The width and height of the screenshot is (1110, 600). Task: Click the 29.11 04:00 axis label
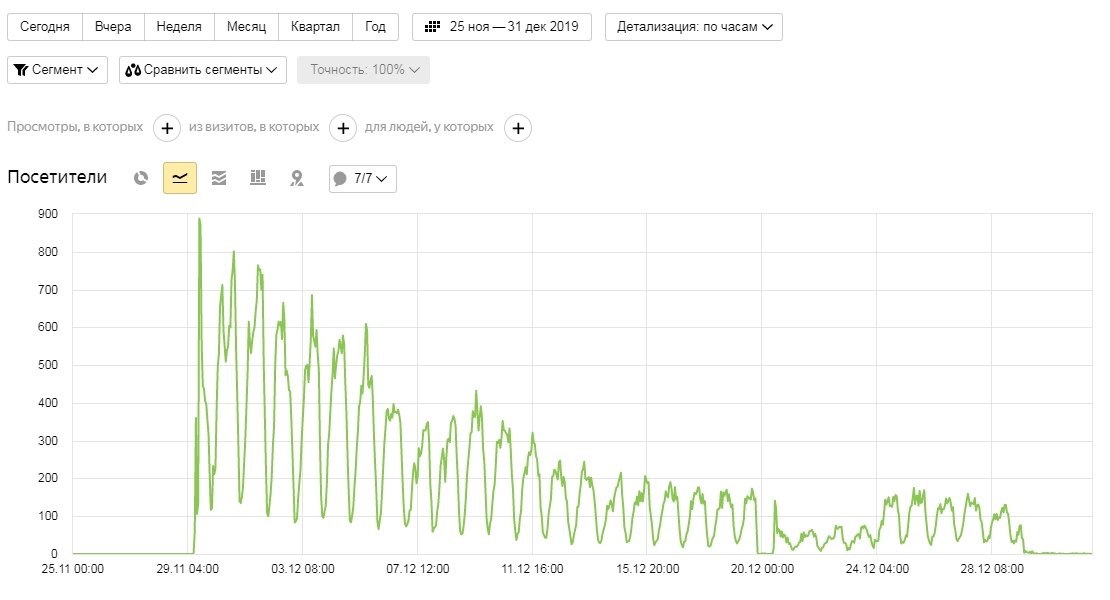point(188,569)
